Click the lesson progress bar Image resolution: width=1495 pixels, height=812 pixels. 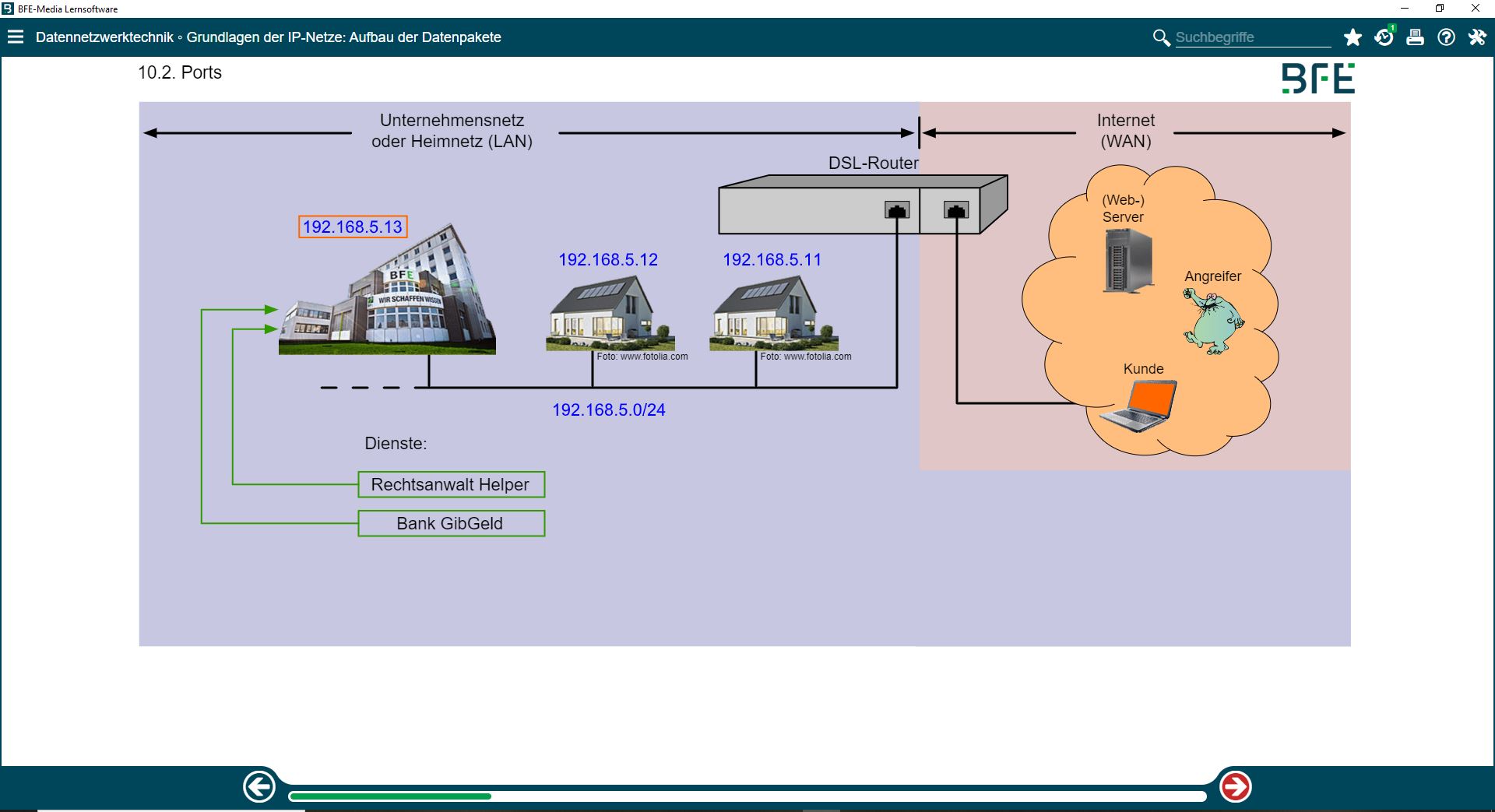pos(746,796)
